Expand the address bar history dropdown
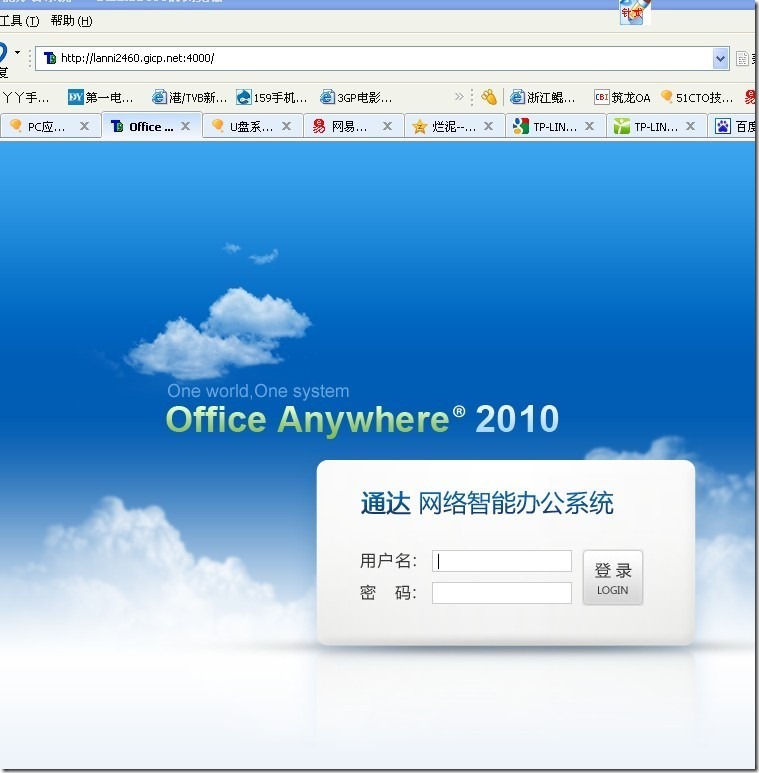 click(x=720, y=59)
